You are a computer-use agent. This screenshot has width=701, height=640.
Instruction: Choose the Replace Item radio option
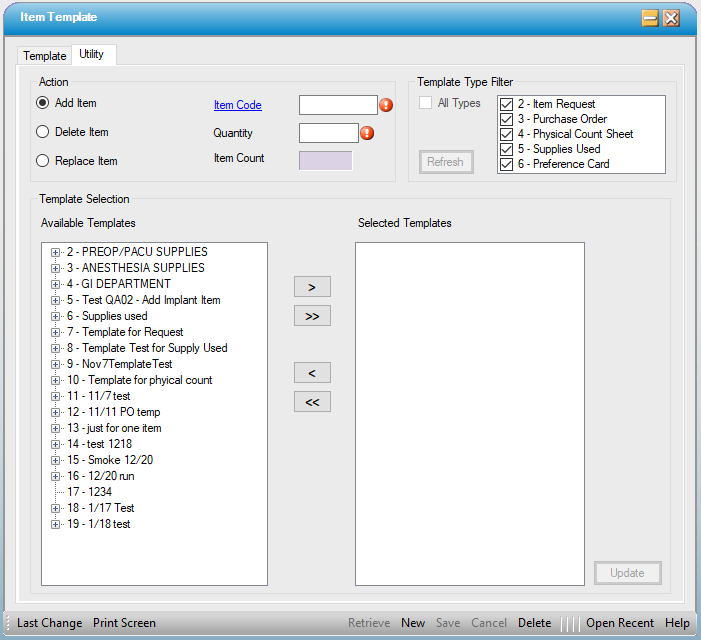tap(43, 161)
